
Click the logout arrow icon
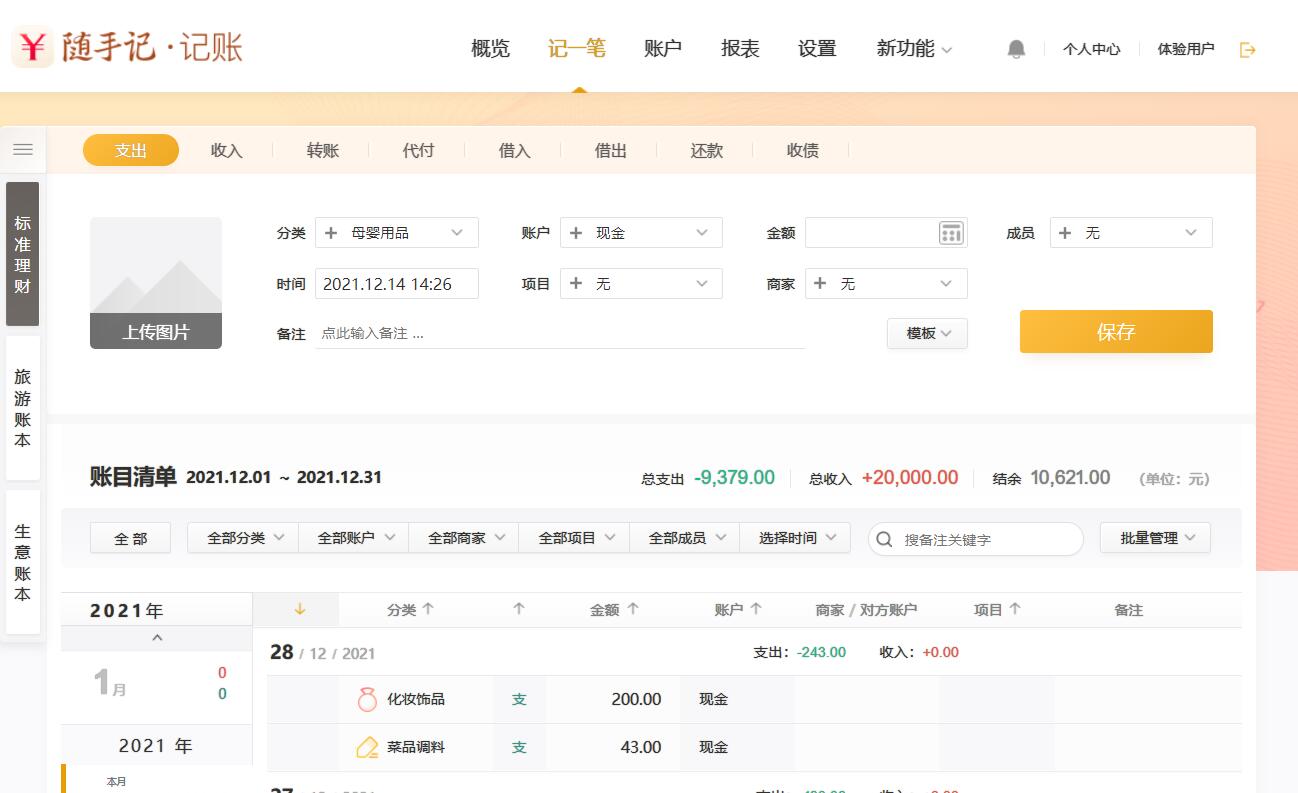point(1247,49)
